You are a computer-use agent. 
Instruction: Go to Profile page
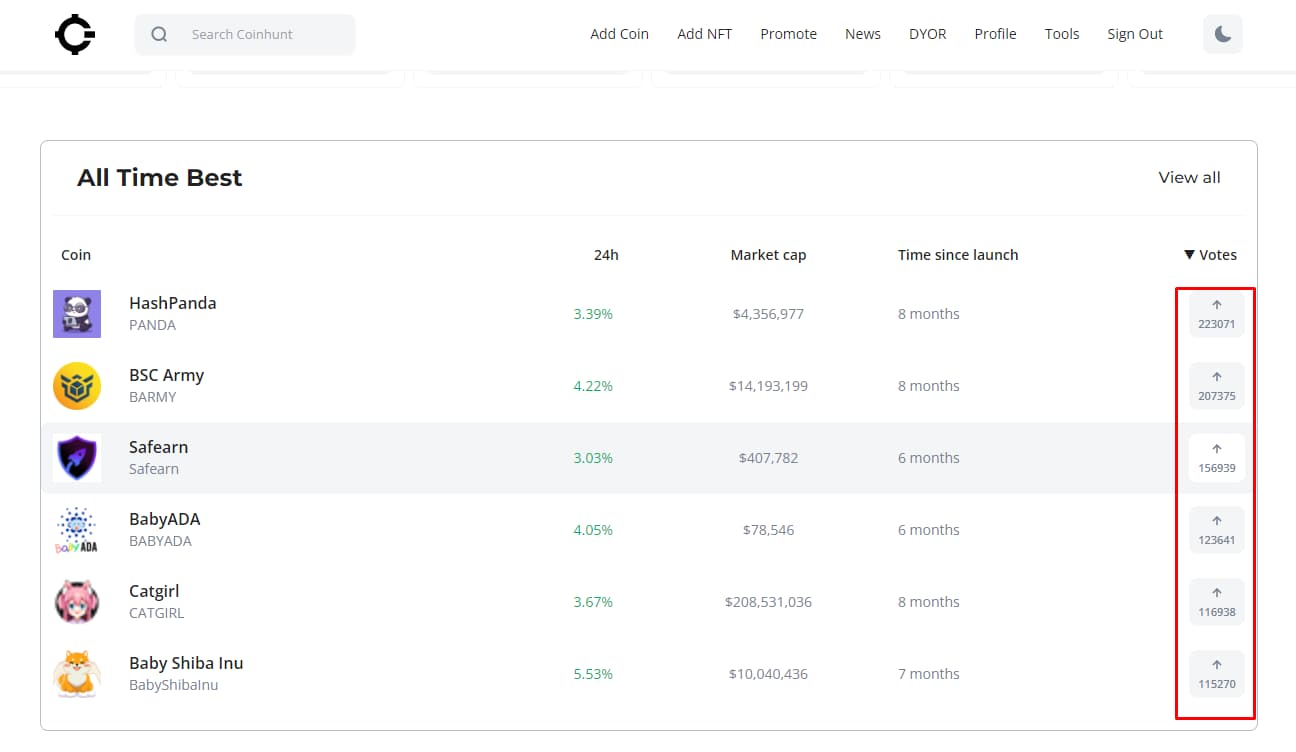pos(995,34)
